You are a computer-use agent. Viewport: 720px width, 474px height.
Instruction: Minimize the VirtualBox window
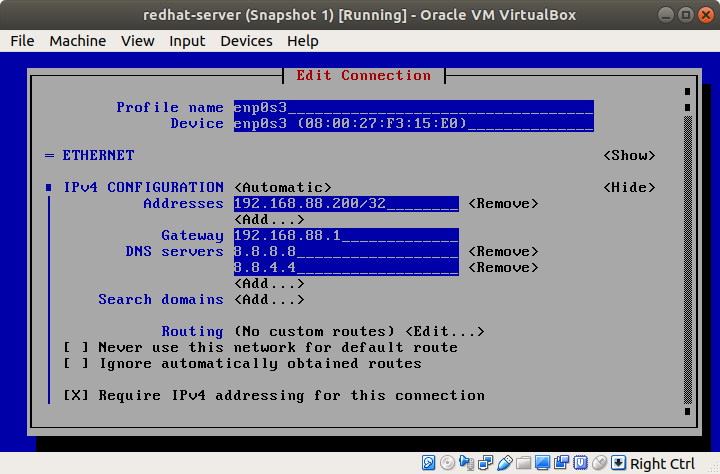[x=666, y=15]
